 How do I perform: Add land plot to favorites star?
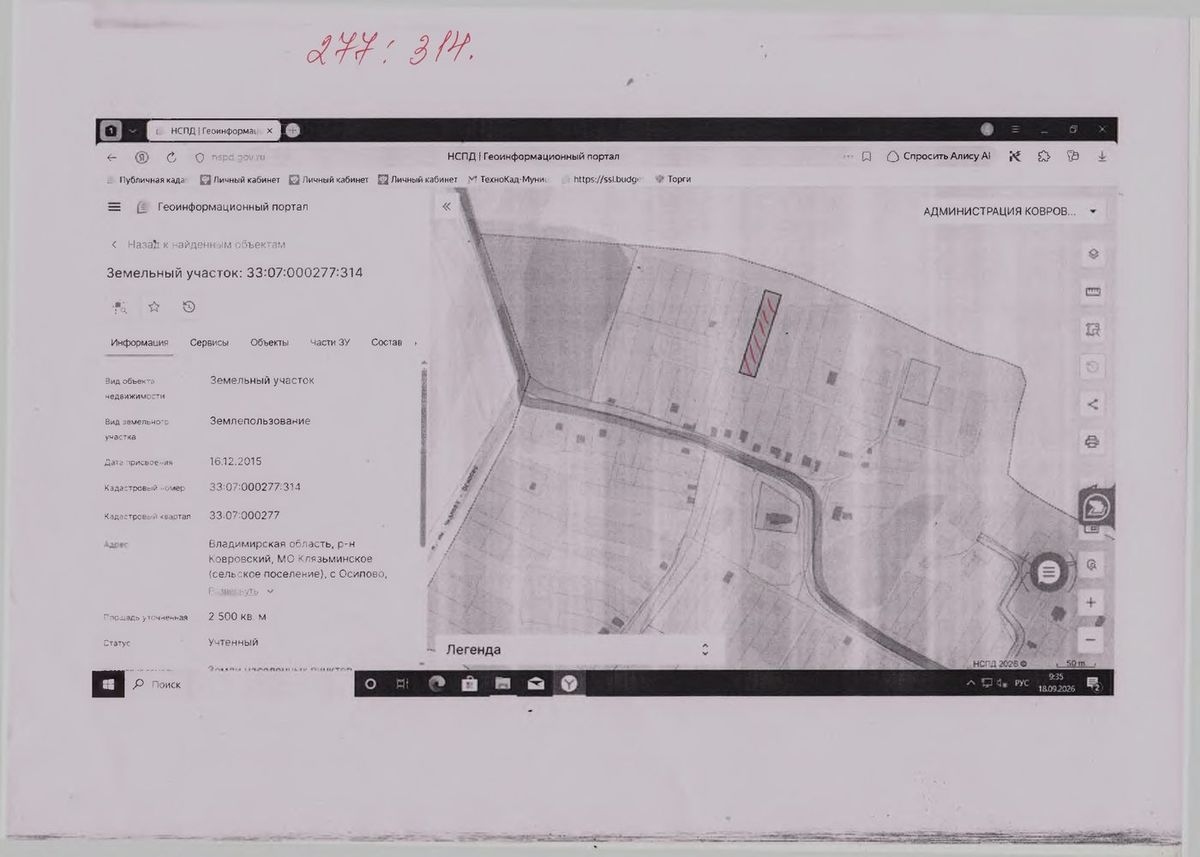tap(154, 307)
